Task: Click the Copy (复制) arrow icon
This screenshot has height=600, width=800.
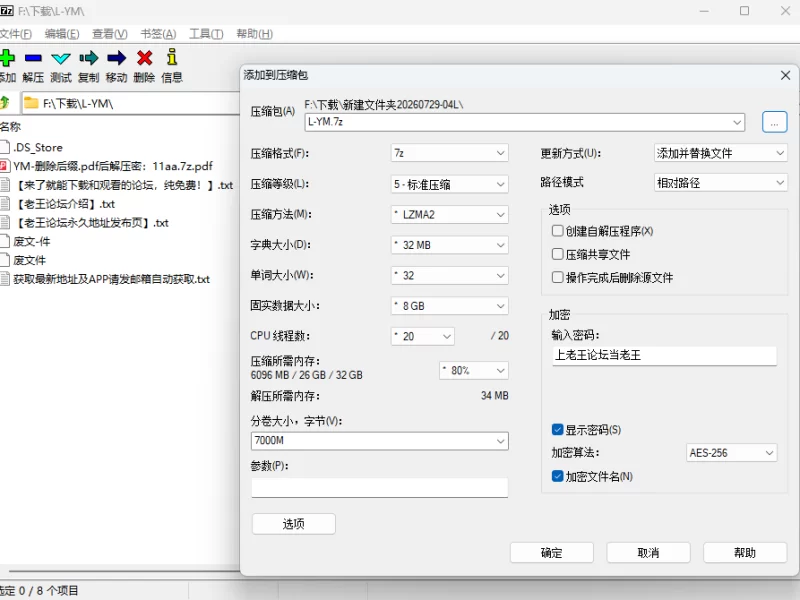Action: (x=89, y=58)
